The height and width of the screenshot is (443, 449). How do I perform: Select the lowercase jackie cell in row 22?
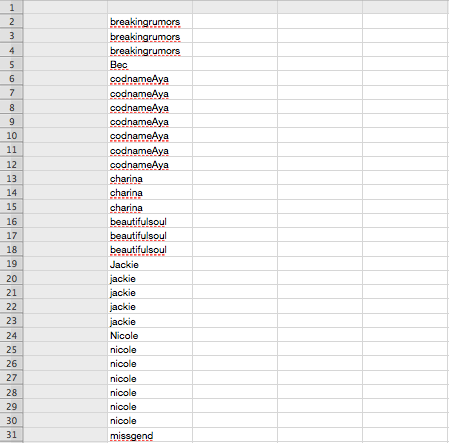click(150, 307)
